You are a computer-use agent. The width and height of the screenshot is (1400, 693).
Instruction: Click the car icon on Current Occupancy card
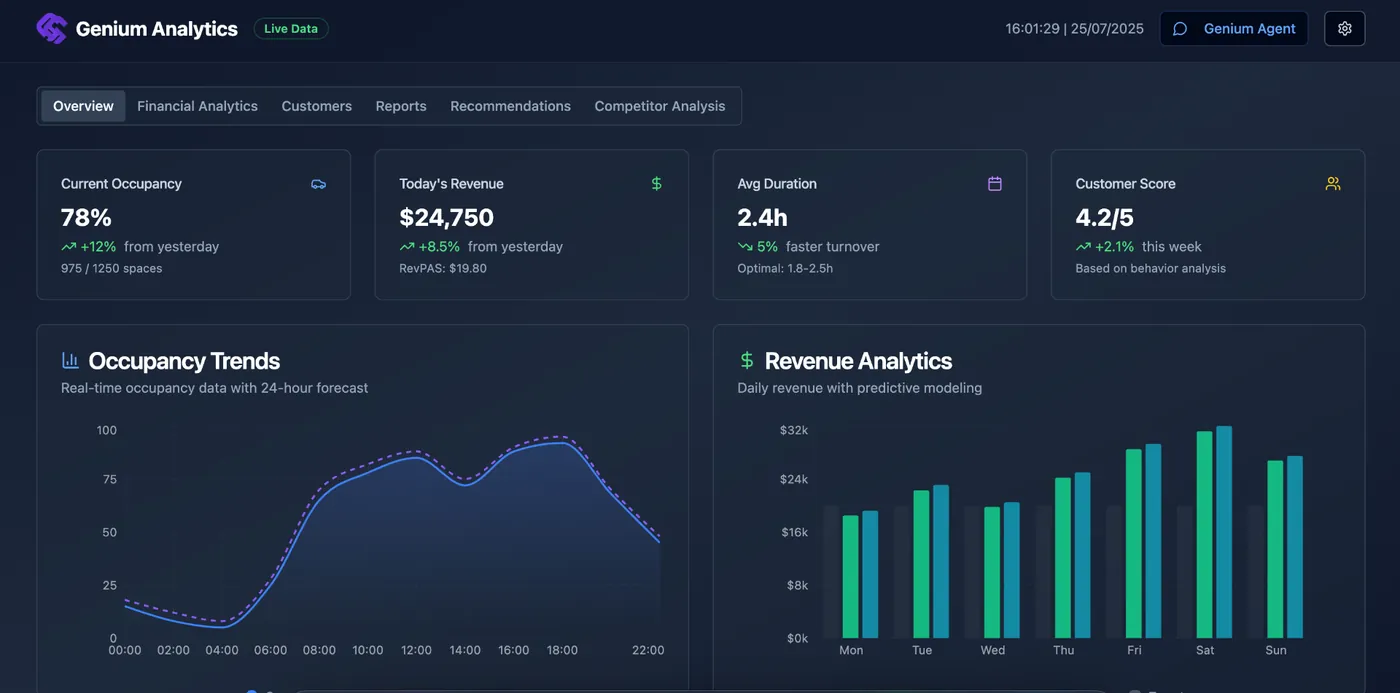coord(319,184)
